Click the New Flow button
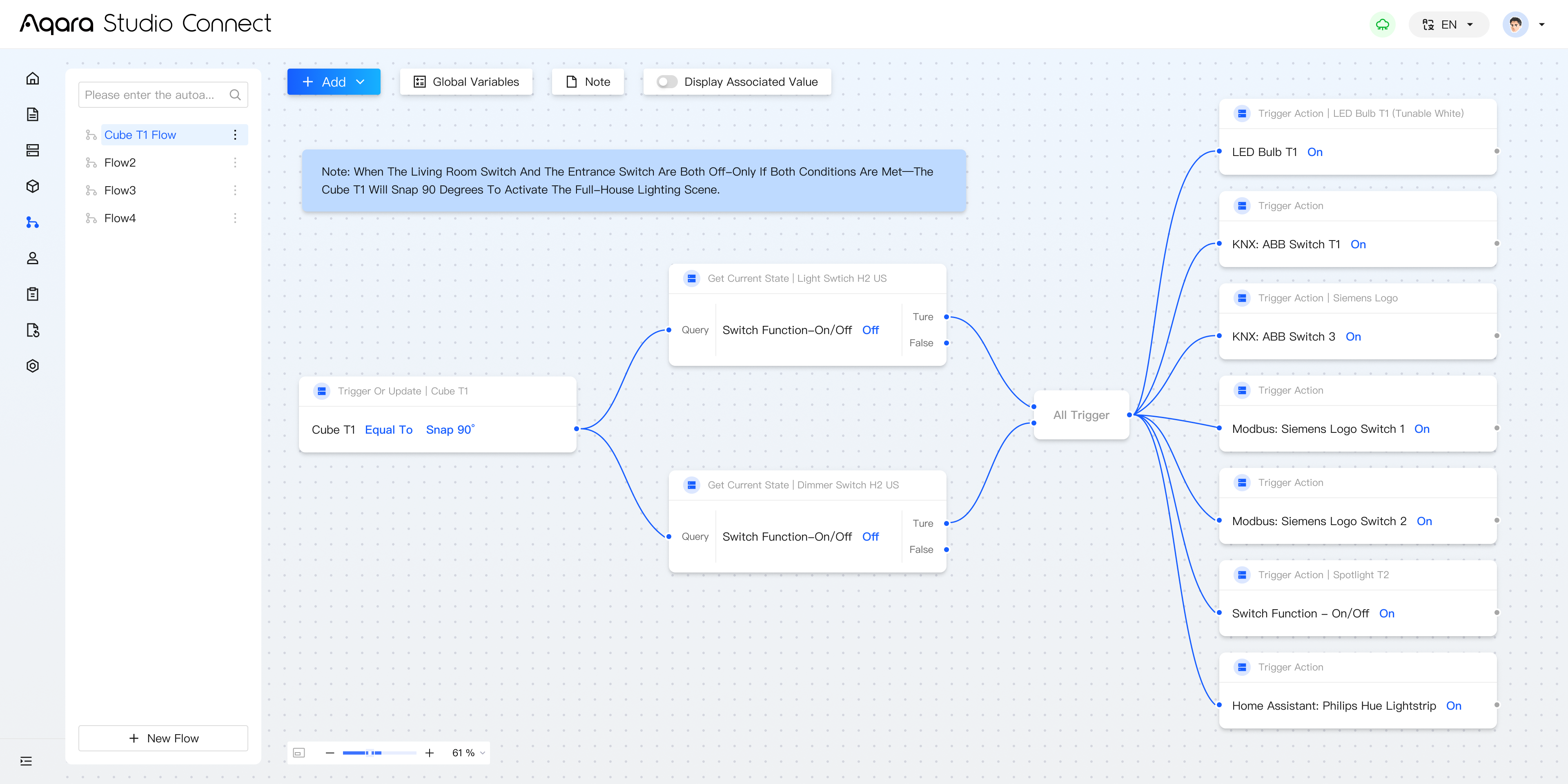1568x784 pixels. point(163,738)
